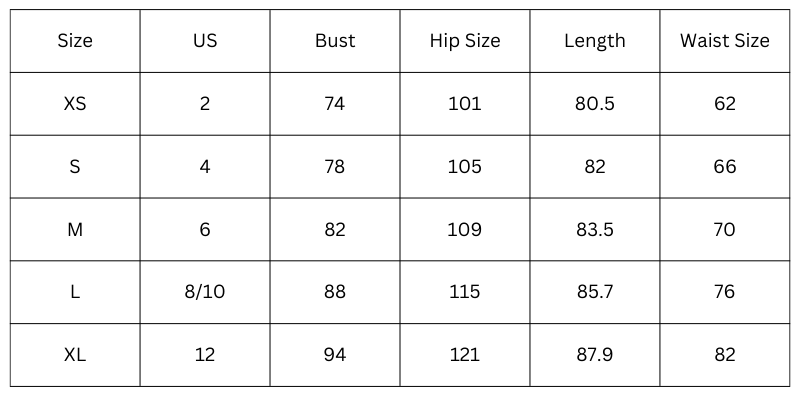Select the waist size 62 cell
Viewport: 800px width, 400px height.
[725, 104]
